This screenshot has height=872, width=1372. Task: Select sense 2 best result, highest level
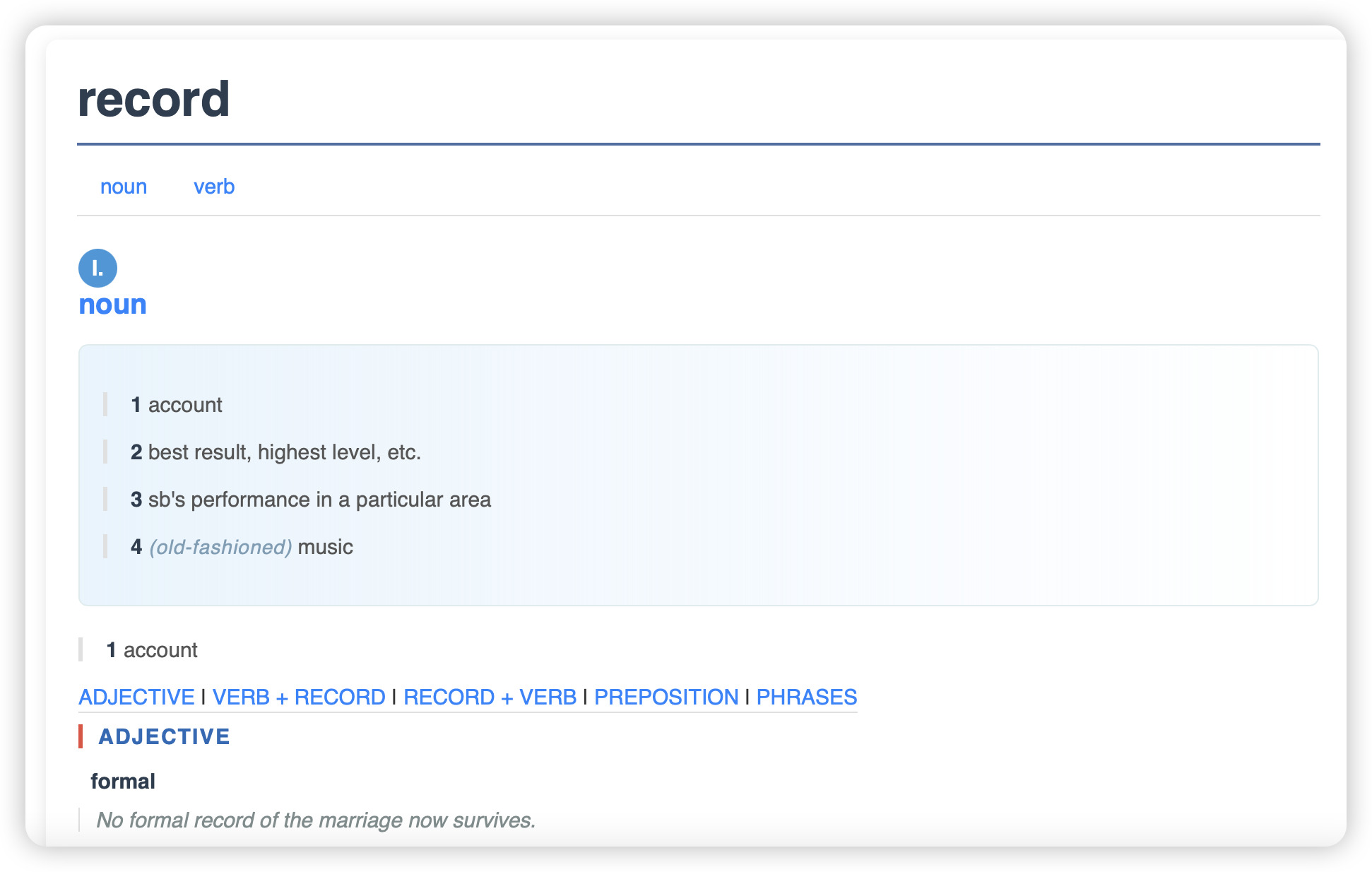point(276,452)
